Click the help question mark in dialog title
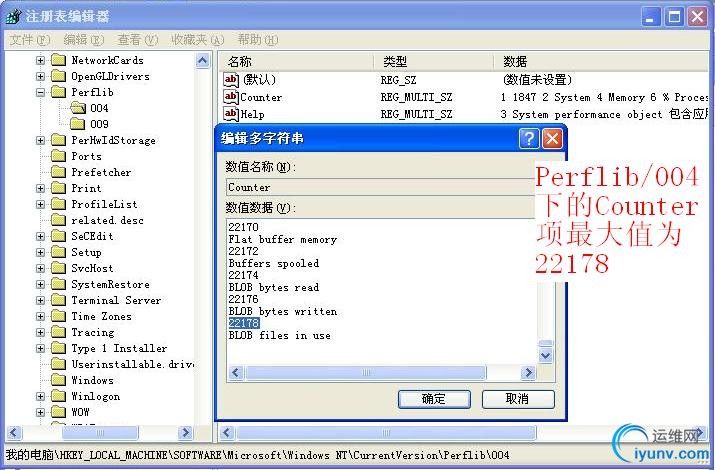Image resolution: width=715 pixels, height=470 pixels. [x=529, y=138]
